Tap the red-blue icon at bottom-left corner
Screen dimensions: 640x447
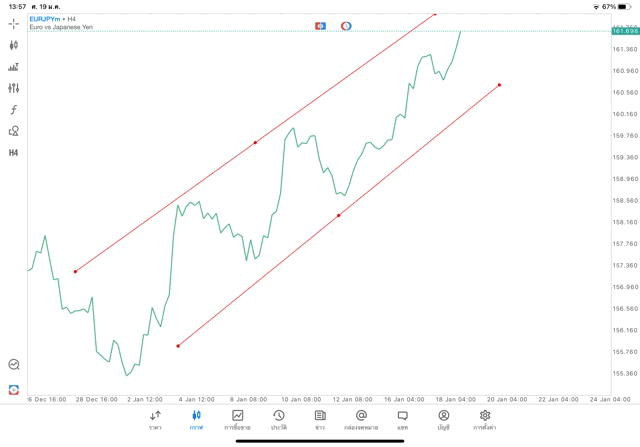point(14,388)
